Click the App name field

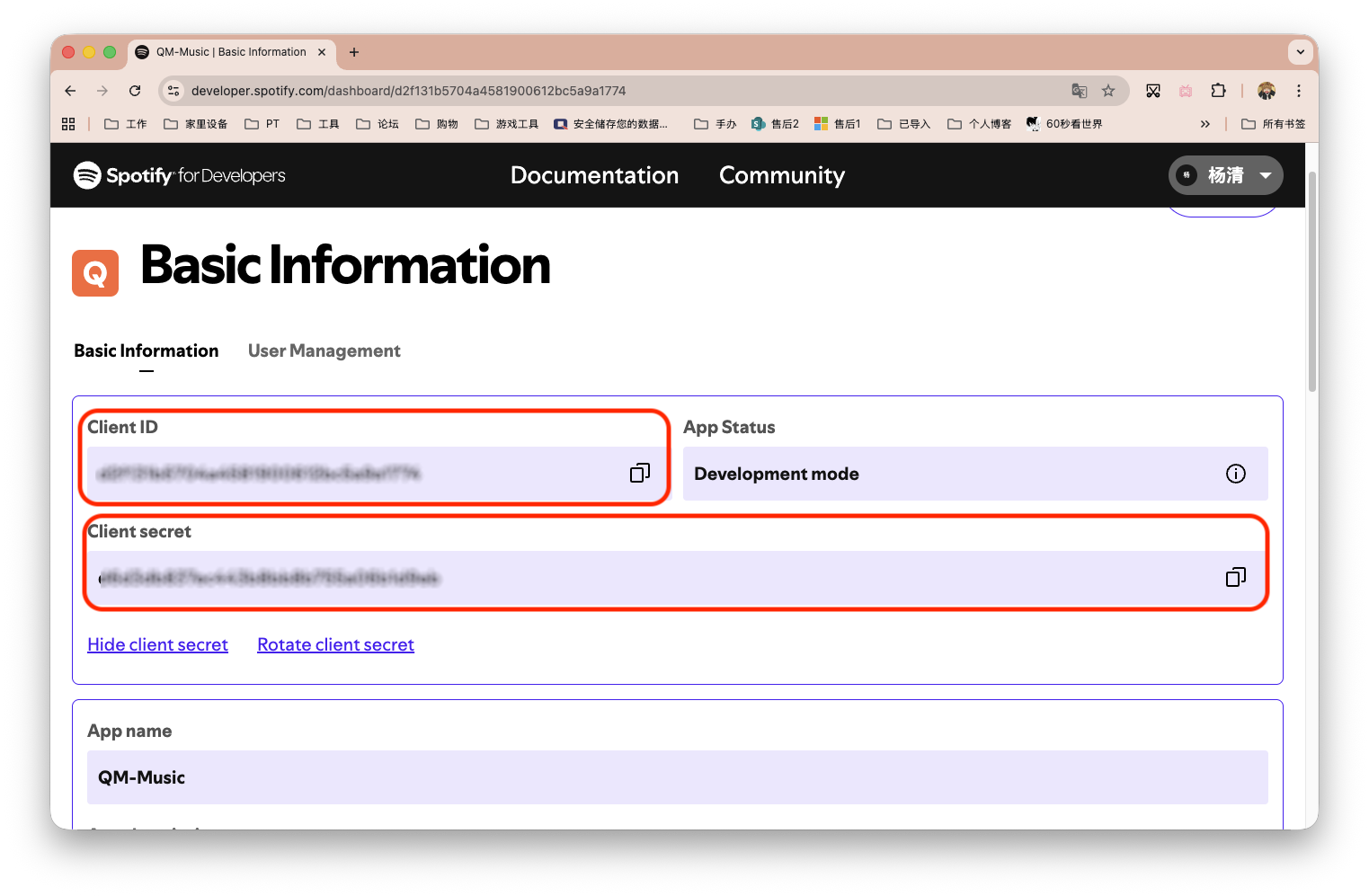pyautogui.click(x=677, y=777)
